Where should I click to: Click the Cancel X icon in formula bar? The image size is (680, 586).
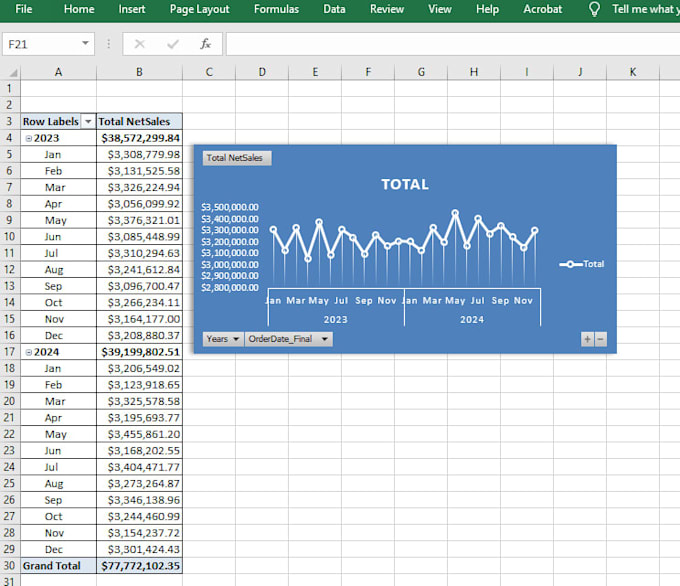click(x=140, y=44)
